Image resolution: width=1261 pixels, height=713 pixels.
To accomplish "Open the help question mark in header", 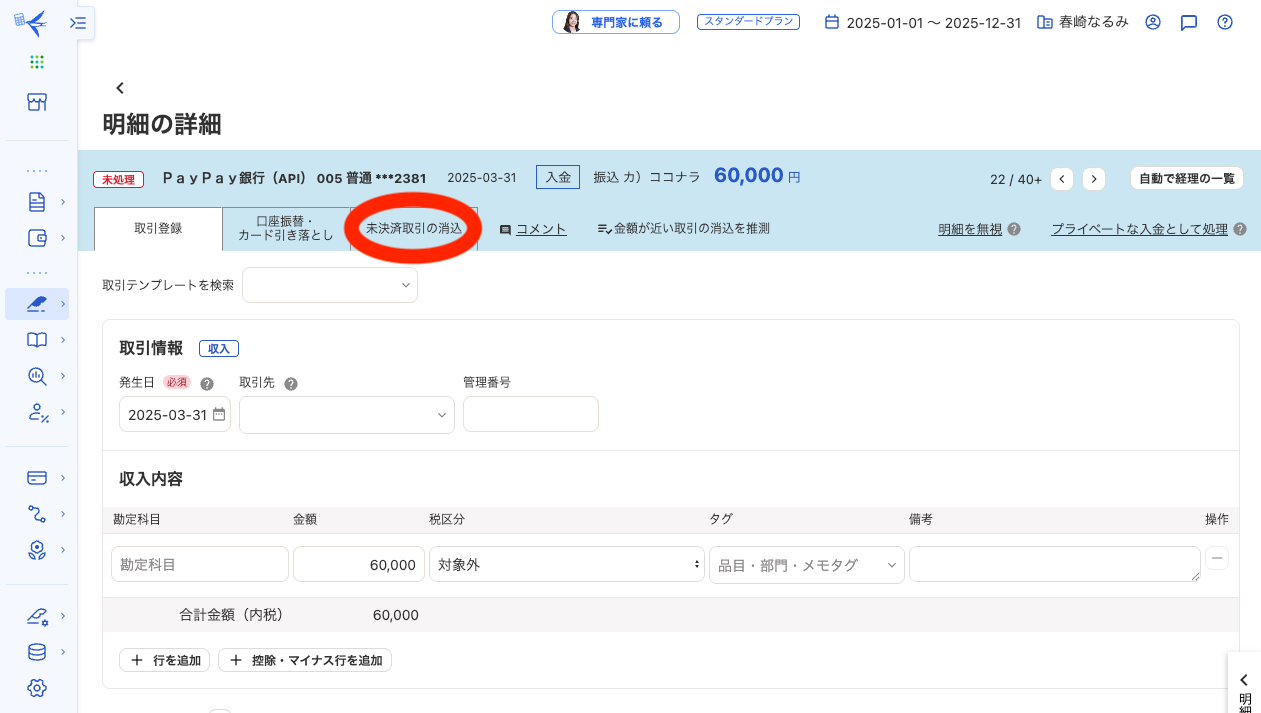I will pyautogui.click(x=1224, y=22).
